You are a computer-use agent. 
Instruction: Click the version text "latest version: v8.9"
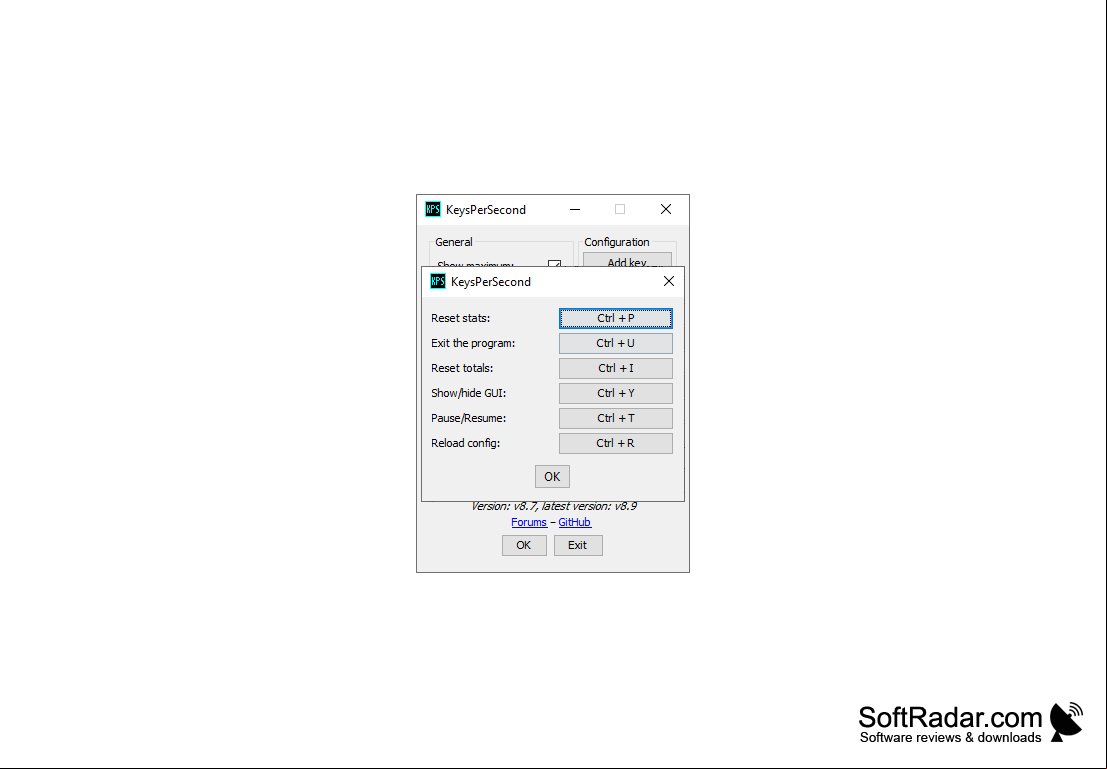[589, 506]
